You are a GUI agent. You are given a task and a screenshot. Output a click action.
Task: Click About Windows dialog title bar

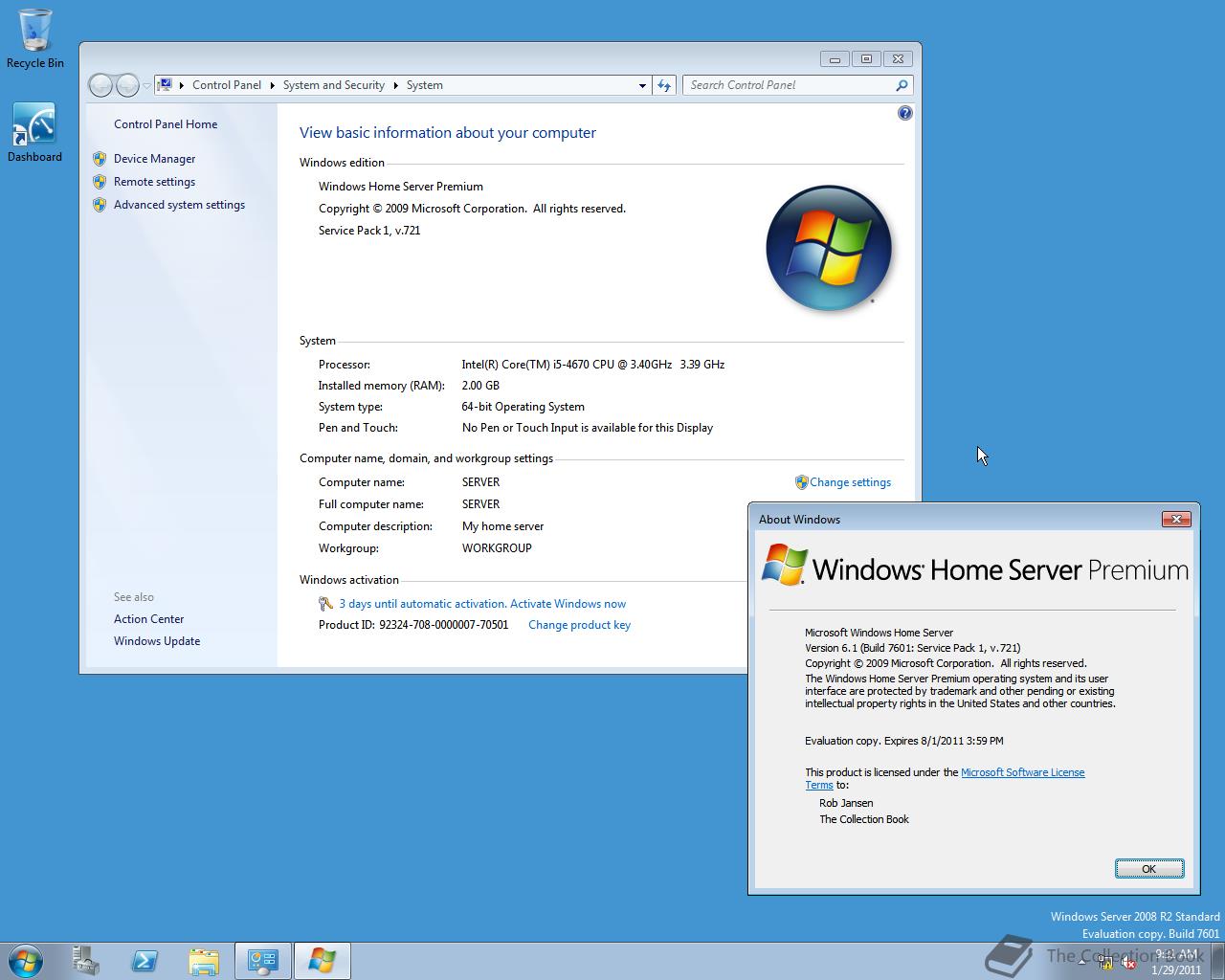tap(957, 519)
